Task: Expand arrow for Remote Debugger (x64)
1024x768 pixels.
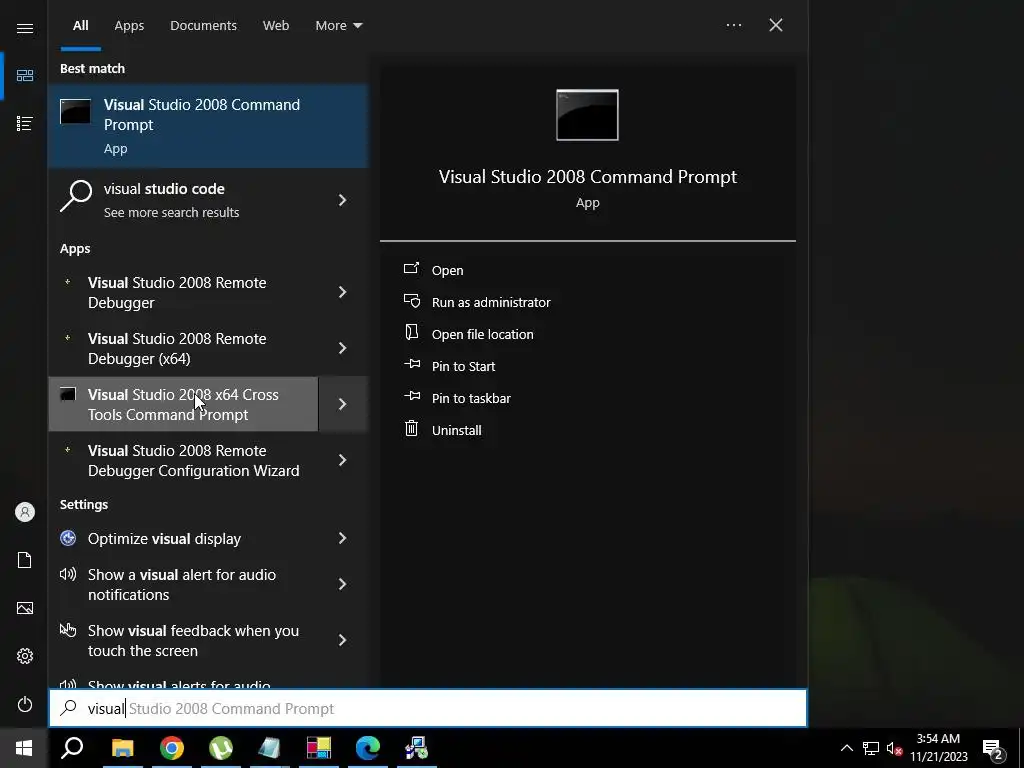Action: (x=342, y=349)
